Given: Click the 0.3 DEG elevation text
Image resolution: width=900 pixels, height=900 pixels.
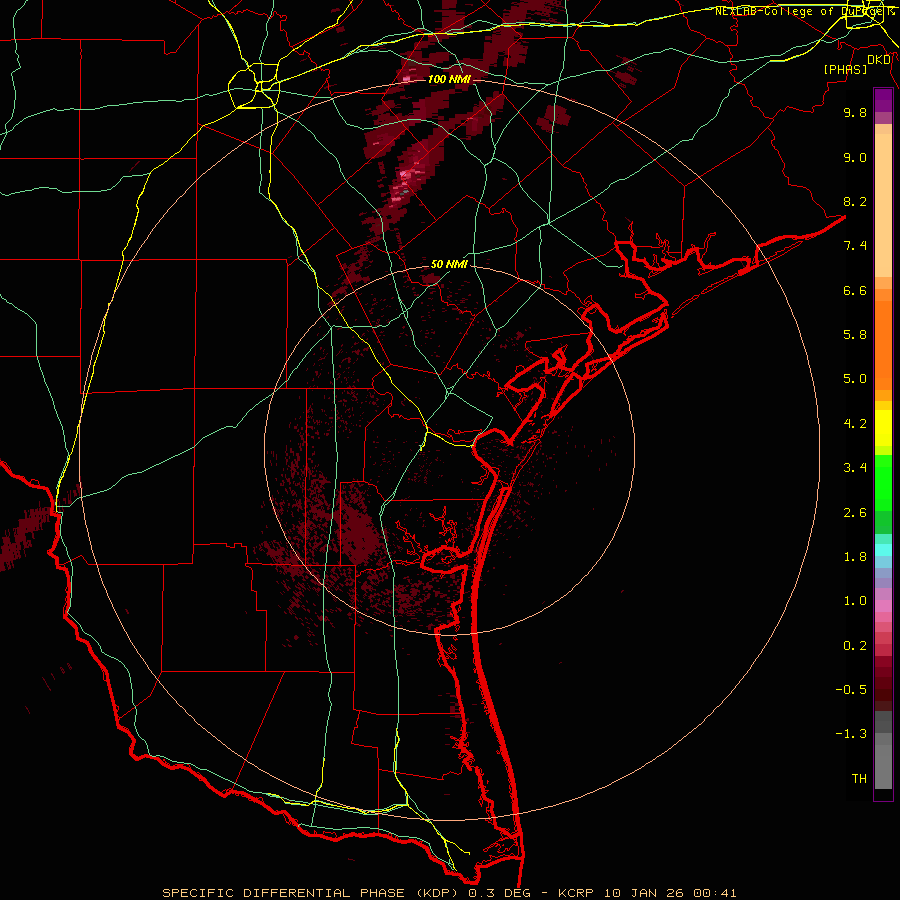Looking at the screenshot, I should [500, 893].
